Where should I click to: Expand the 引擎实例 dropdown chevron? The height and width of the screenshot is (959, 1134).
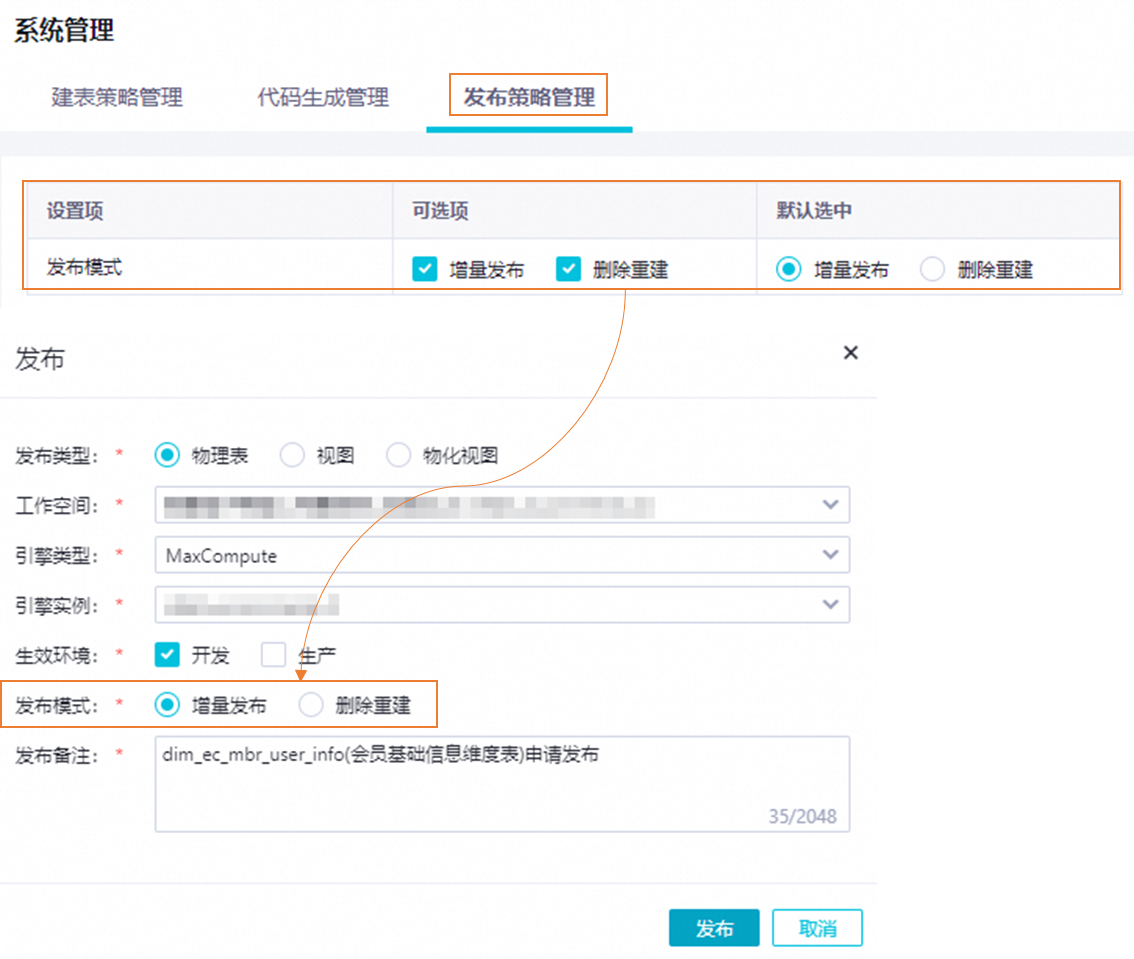[830, 604]
